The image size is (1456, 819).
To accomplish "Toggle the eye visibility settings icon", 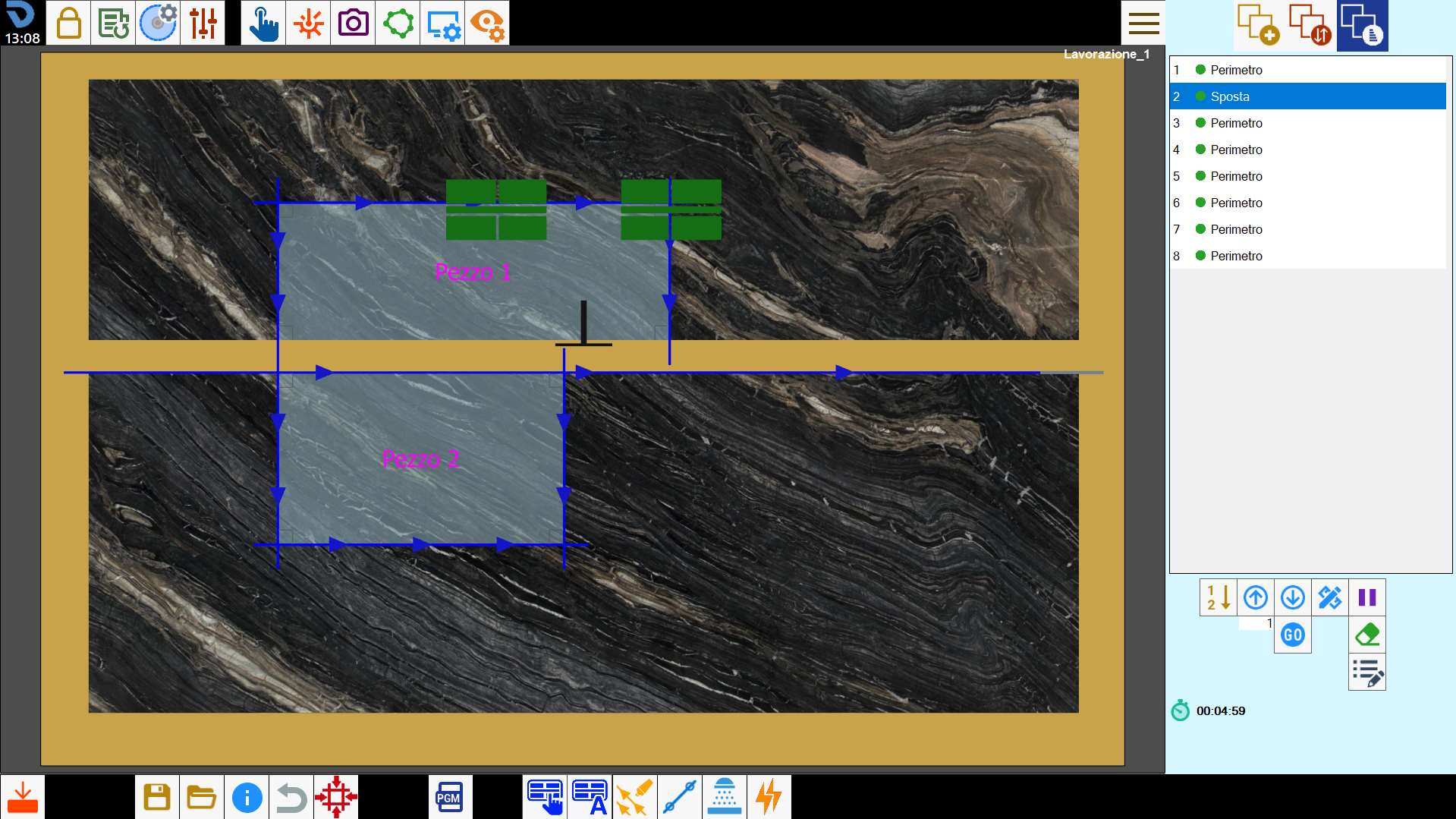I will tap(487, 23).
